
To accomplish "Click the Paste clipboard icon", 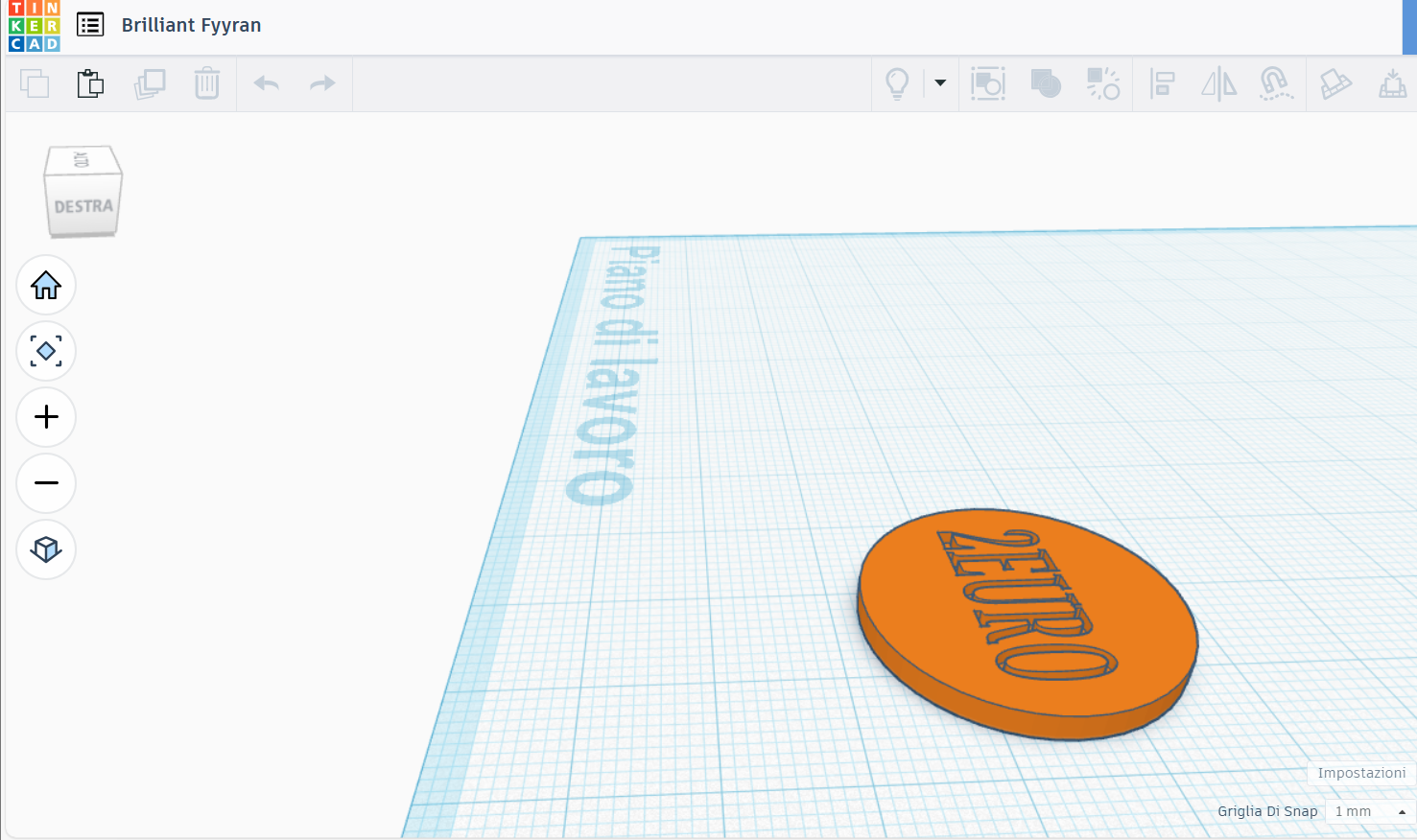I will pyautogui.click(x=90, y=83).
